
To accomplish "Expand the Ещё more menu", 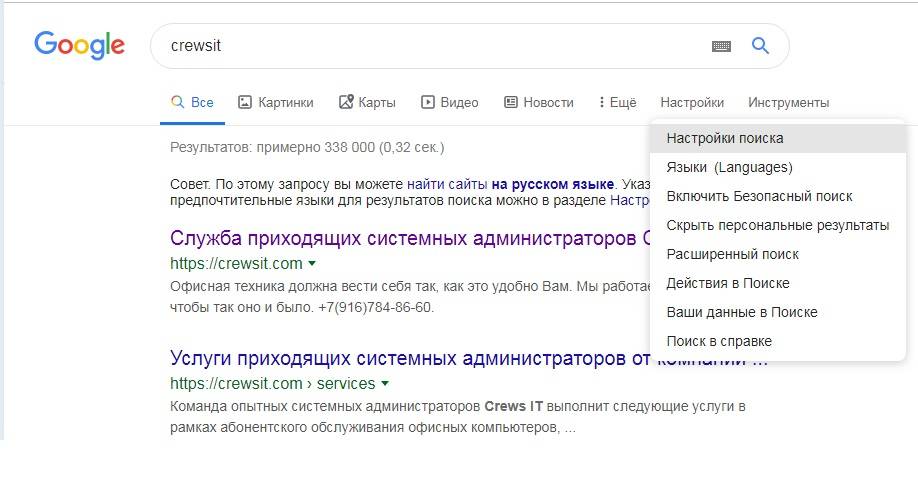I will pos(617,102).
